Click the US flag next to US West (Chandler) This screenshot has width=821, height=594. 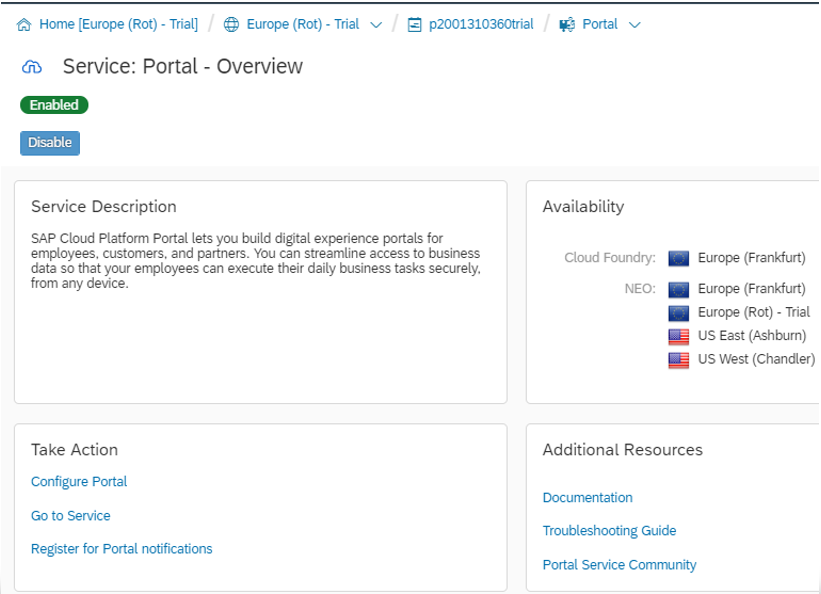coord(679,360)
